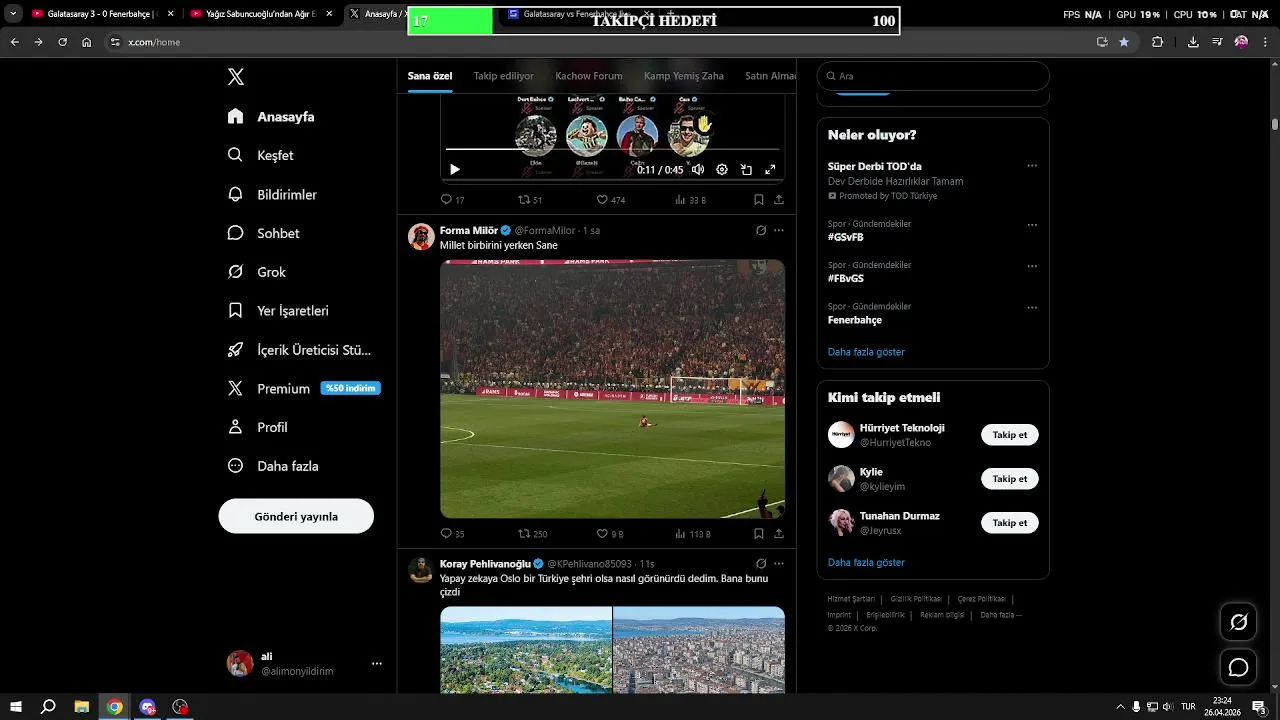Image resolution: width=1280 pixels, height=720 pixels.
Task: Repost the top video post (51)
Action: (530, 200)
